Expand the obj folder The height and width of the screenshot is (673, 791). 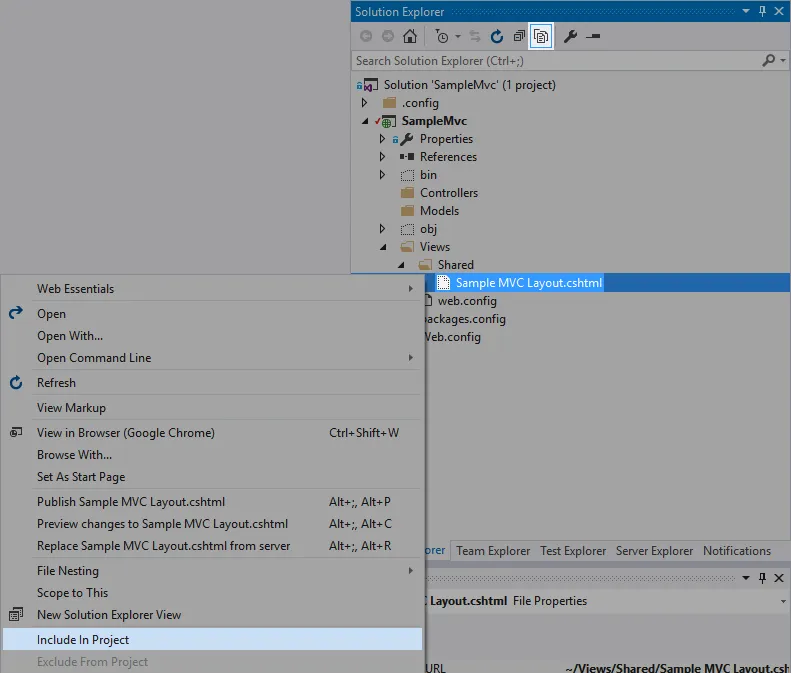382,229
